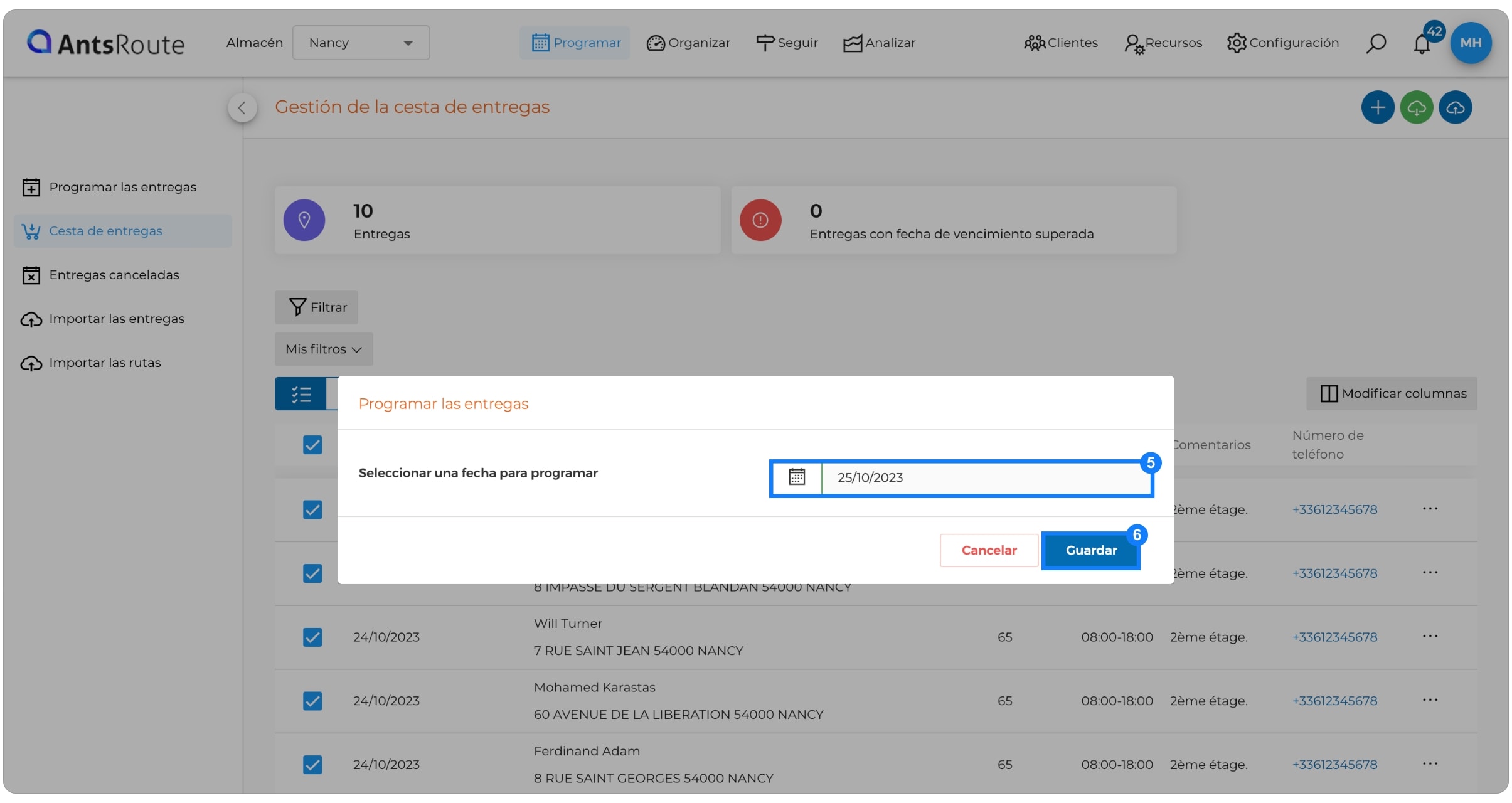The width and height of the screenshot is (1512, 803).
Task: Select Cesta de entregas in sidebar
Action: click(x=122, y=231)
